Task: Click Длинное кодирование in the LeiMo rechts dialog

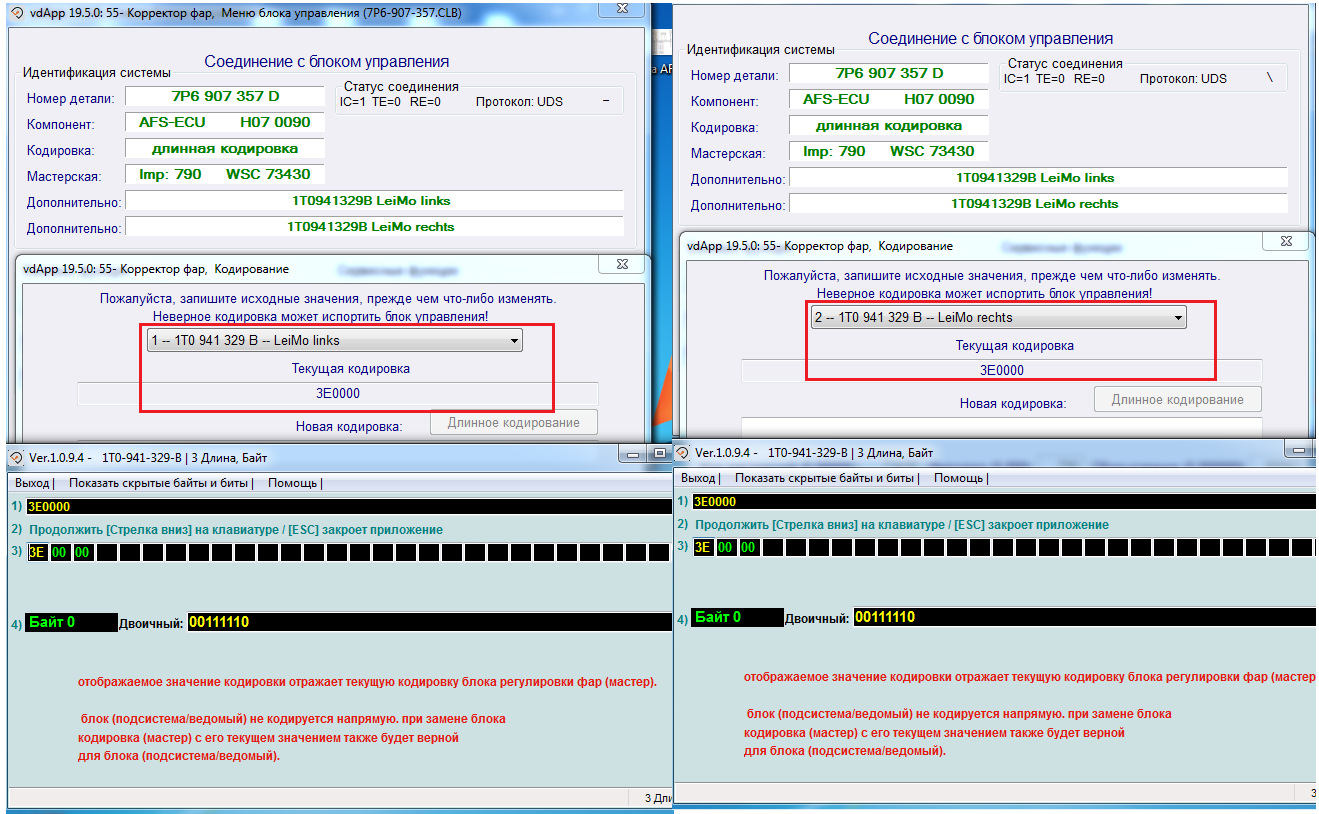Action: (1179, 400)
